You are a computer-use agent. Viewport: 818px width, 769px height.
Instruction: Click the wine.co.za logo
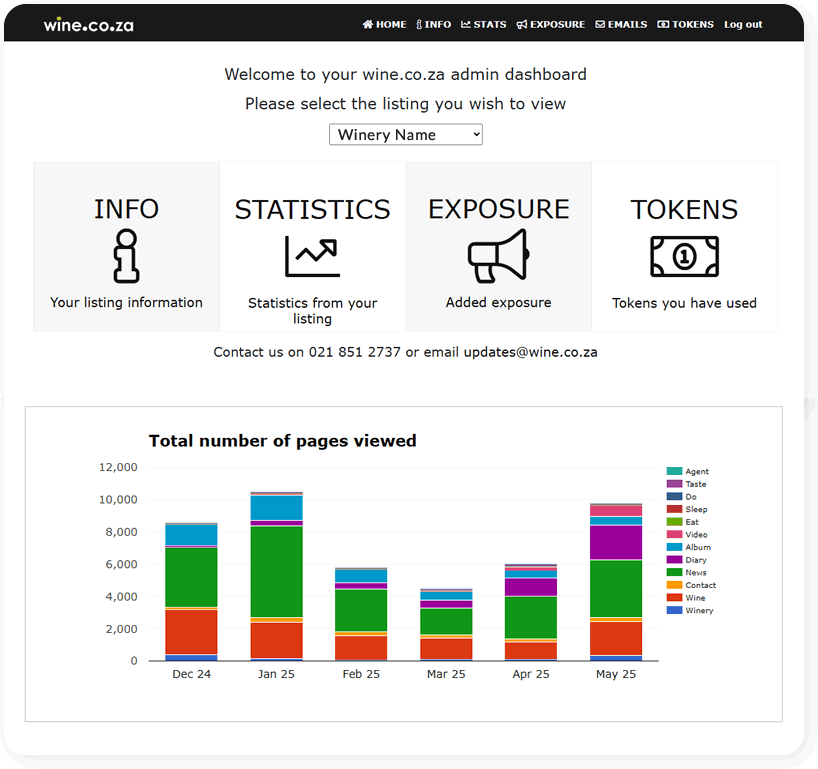88,24
